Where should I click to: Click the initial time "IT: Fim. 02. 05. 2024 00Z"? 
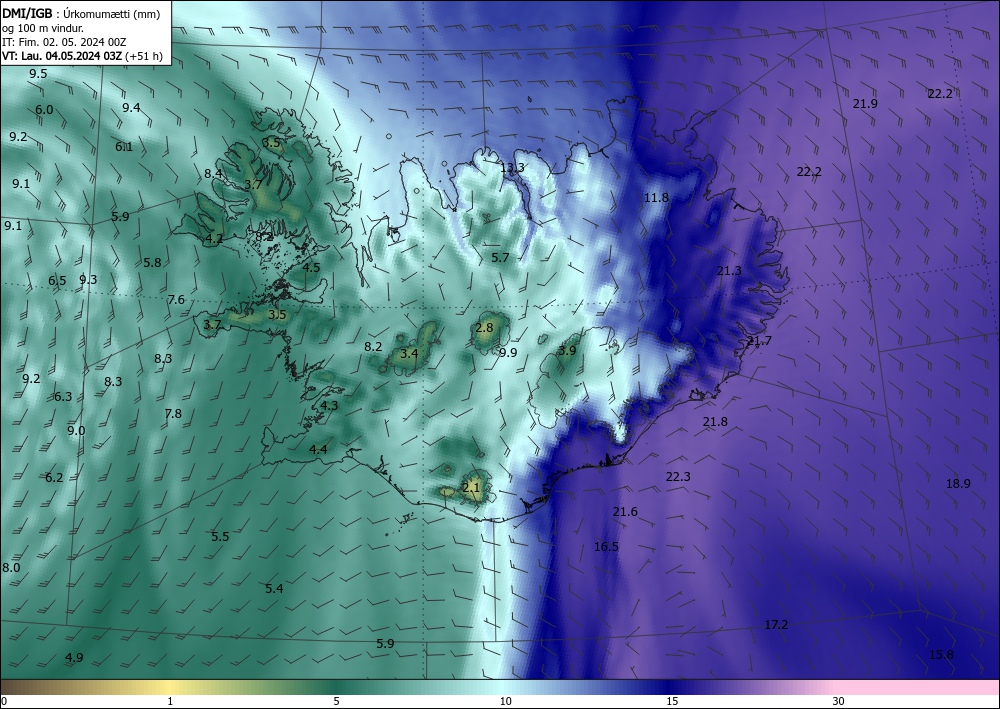point(64,42)
